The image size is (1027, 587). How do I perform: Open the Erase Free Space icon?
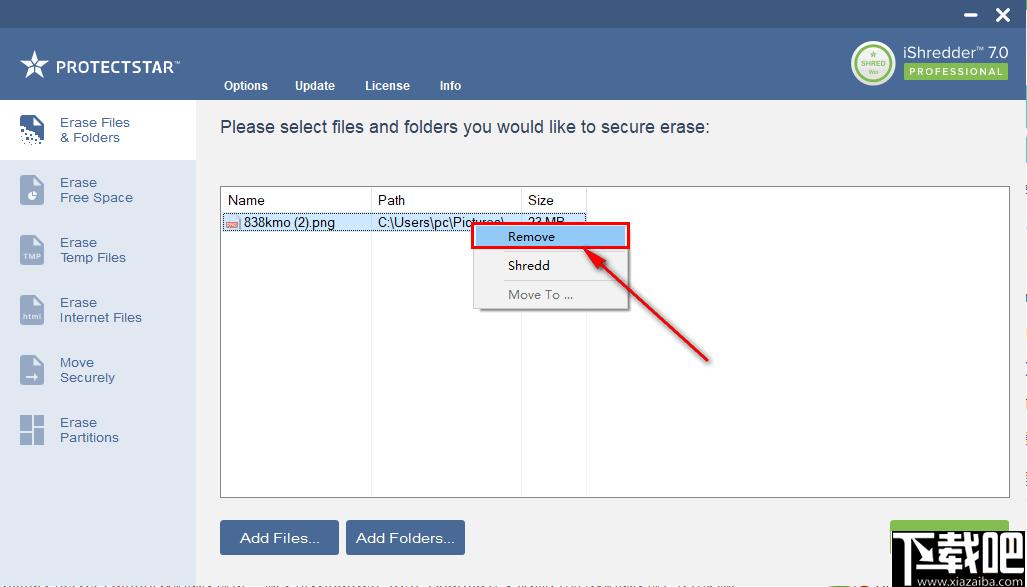[x=32, y=190]
